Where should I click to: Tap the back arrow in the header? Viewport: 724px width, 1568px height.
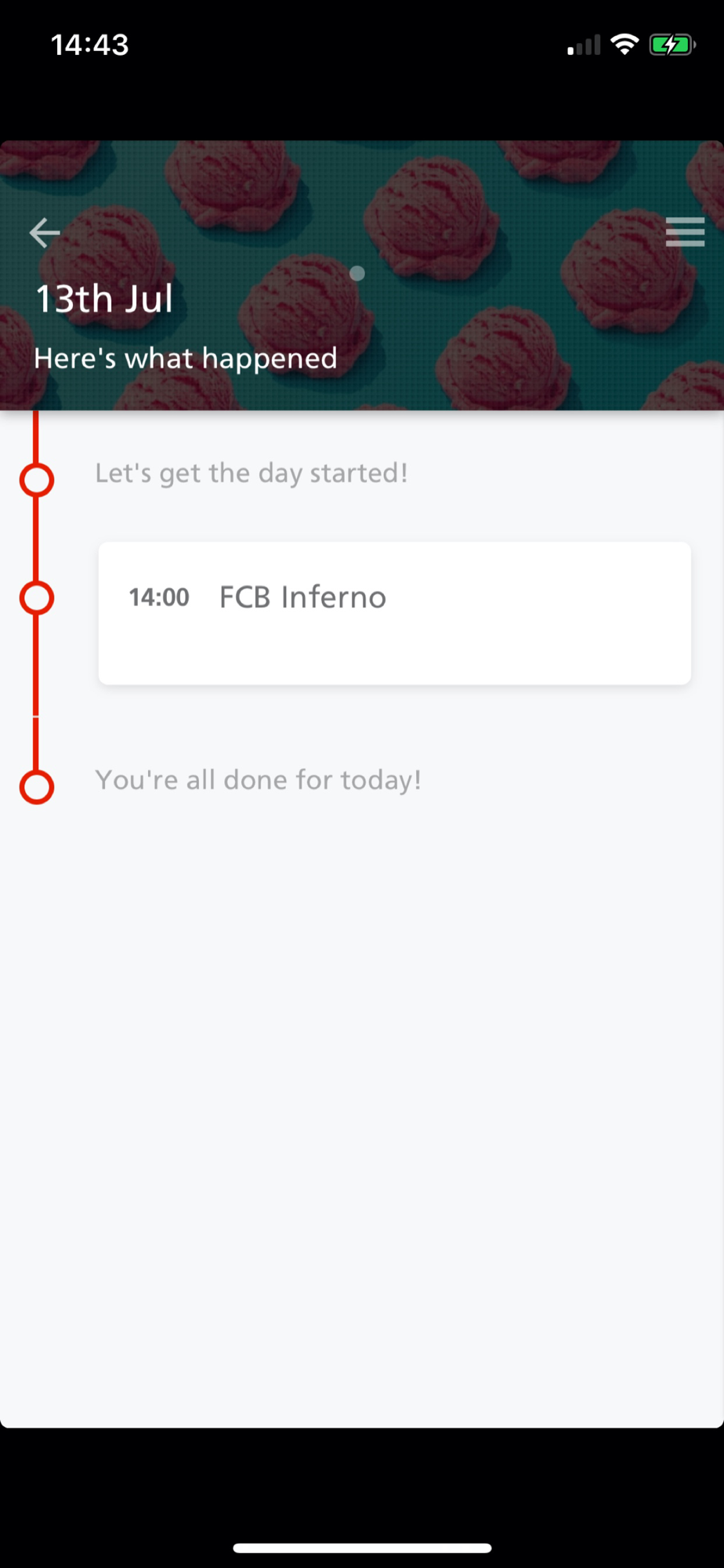pyautogui.click(x=45, y=233)
